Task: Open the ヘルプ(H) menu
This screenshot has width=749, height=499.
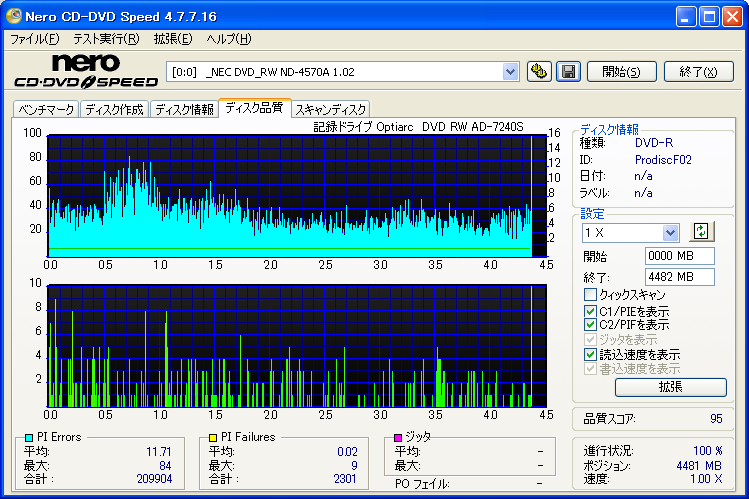Action: click(229, 39)
